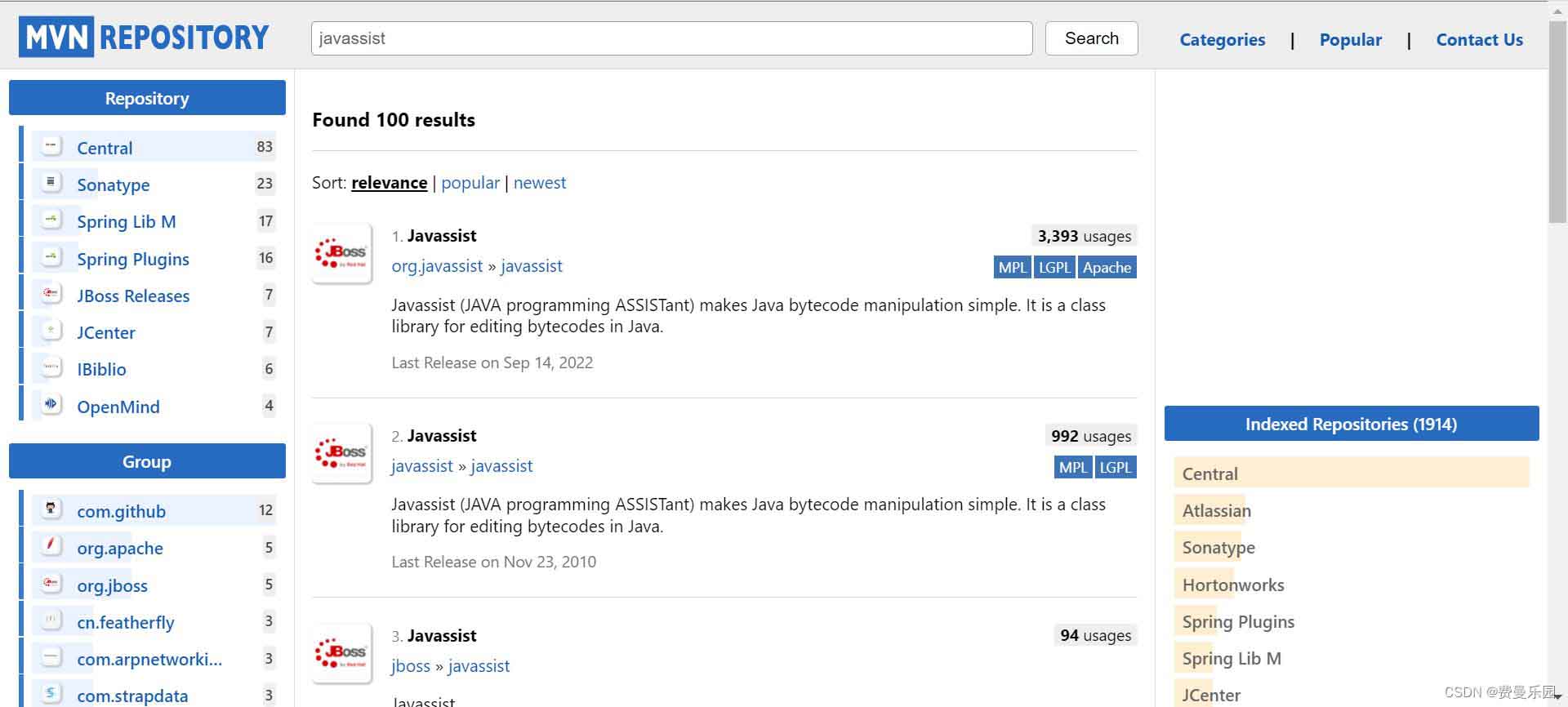1568x707 pixels.
Task: Click the 94 usages badge
Action: [x=1095, y=635]
